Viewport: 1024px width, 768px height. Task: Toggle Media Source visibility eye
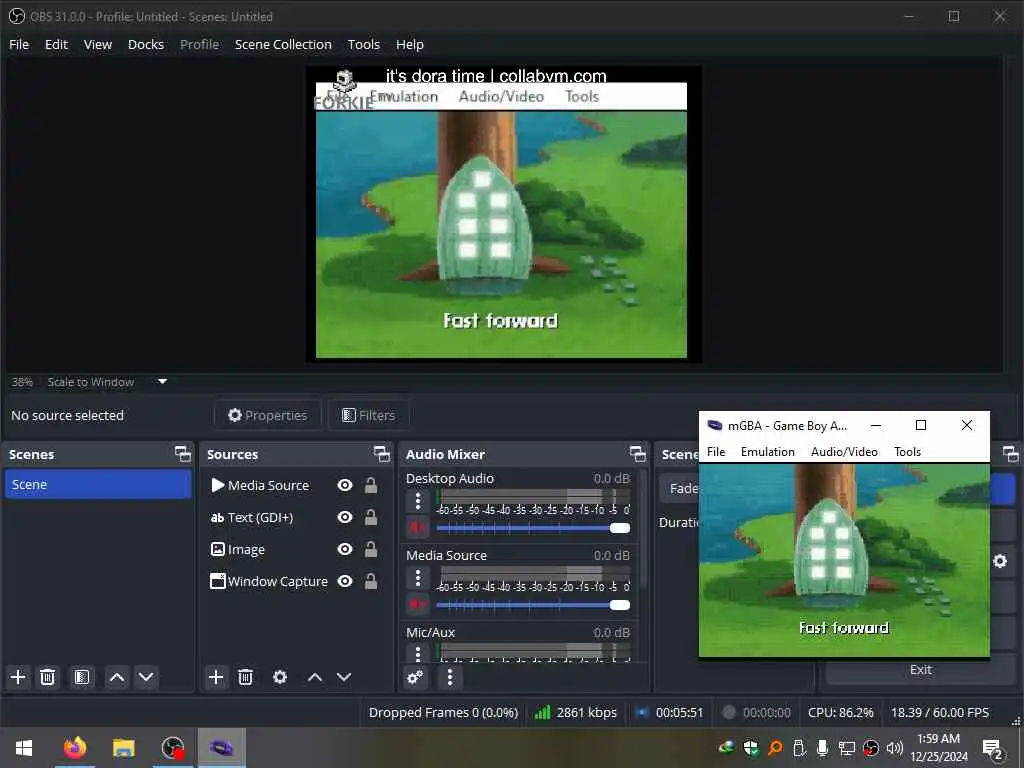point(345,485)
